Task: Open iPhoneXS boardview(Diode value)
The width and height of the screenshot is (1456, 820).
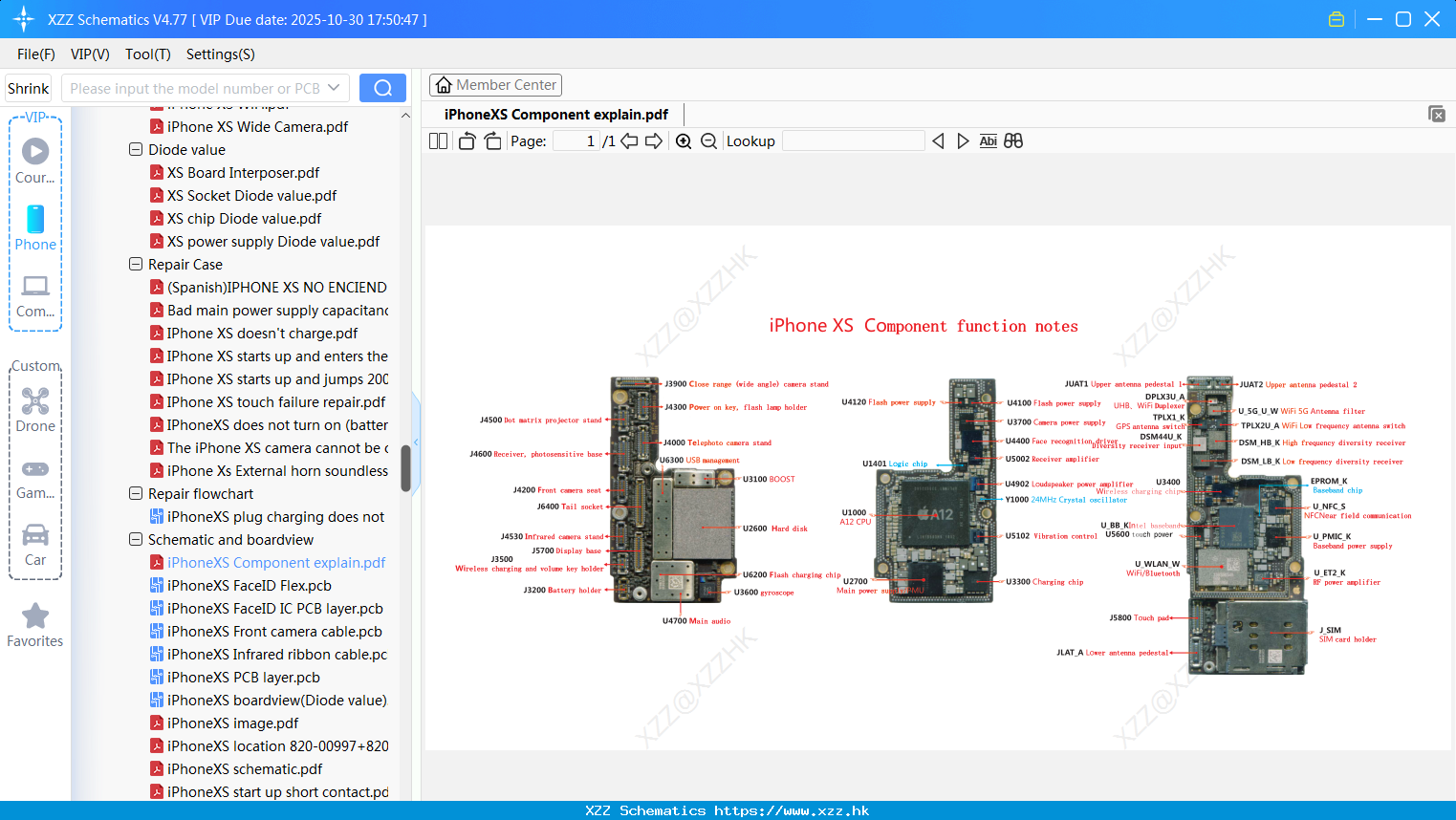Action: pos(277,700)
